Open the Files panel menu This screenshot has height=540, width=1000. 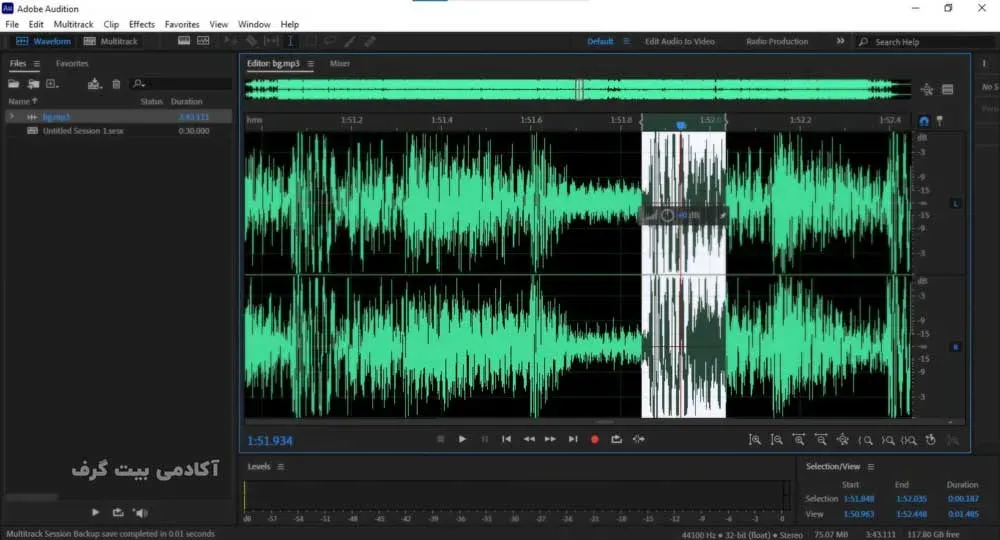37,64
